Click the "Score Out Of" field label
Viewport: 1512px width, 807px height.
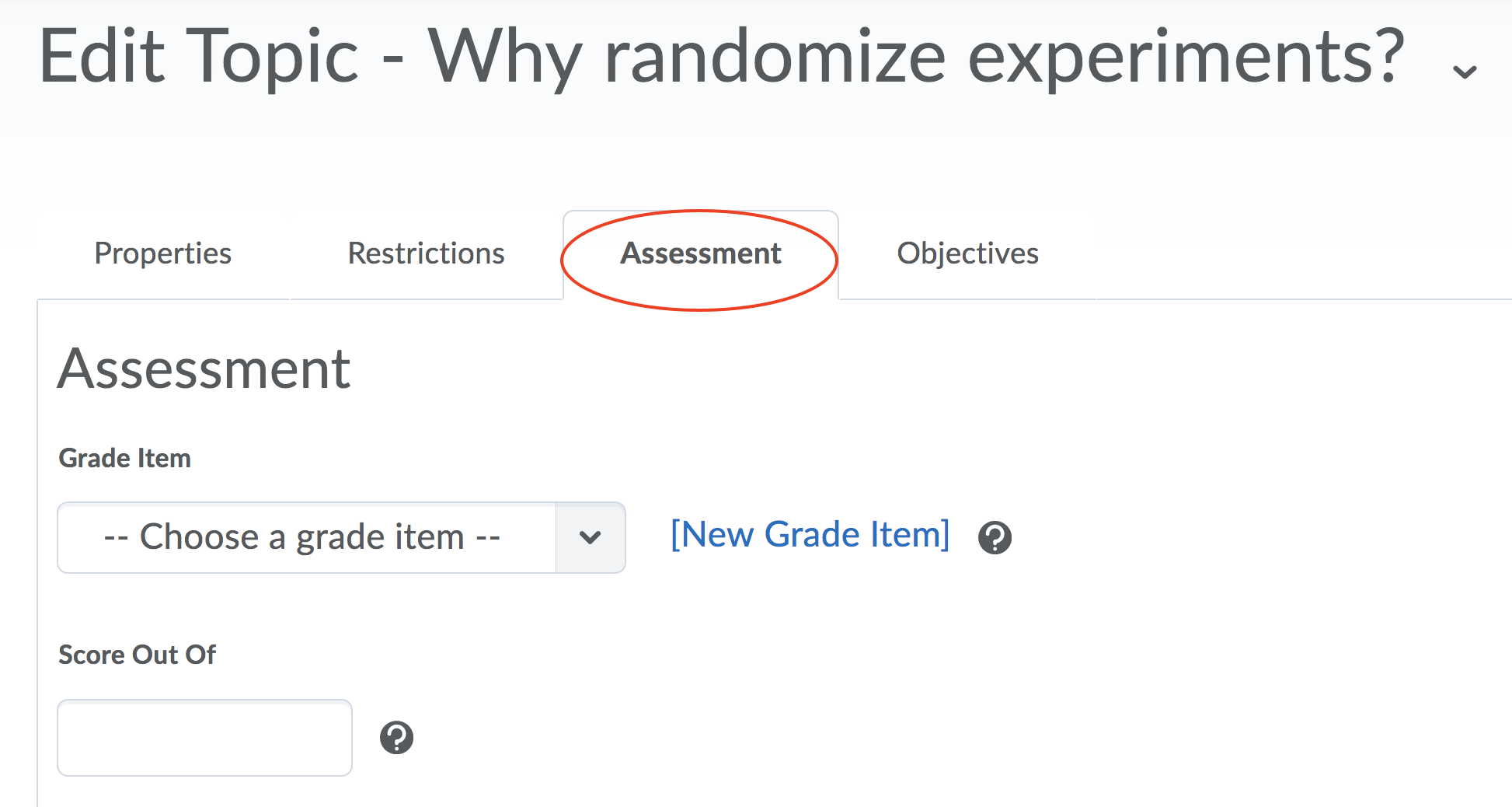point(138,655)
